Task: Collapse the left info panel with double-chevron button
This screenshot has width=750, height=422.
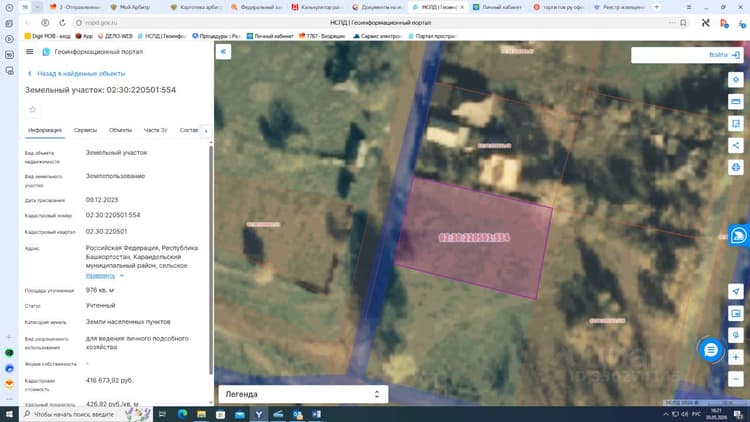Action: [x=223, y=52]
